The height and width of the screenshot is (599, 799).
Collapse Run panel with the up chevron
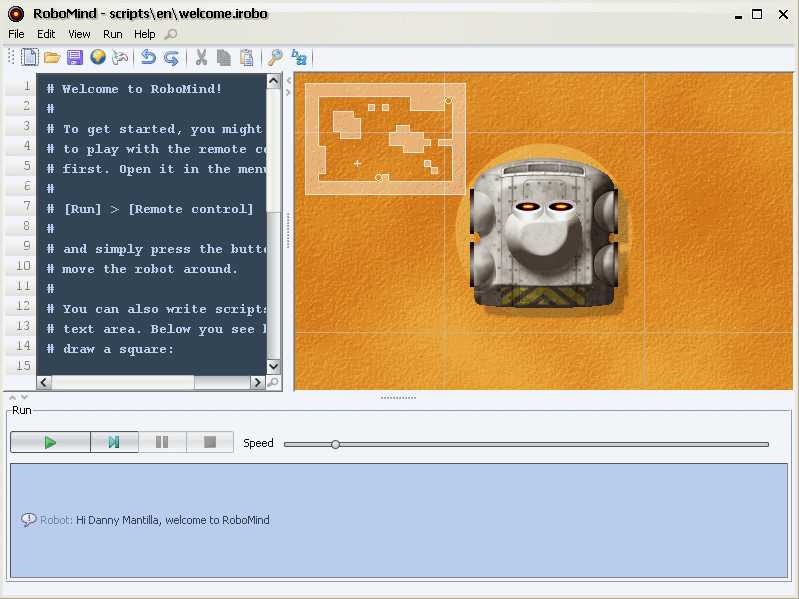pos(13,397)
